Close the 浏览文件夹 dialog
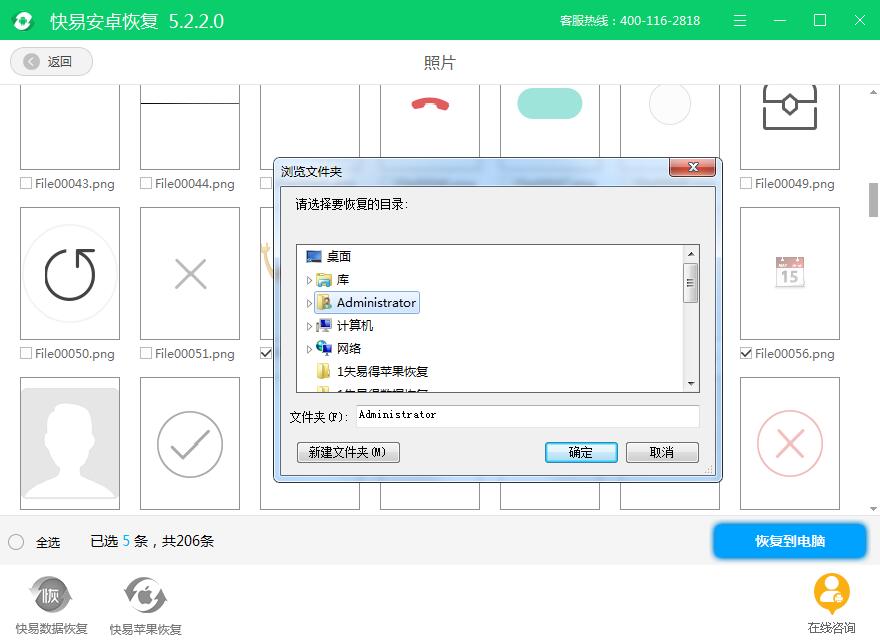 tap(693, 167)
